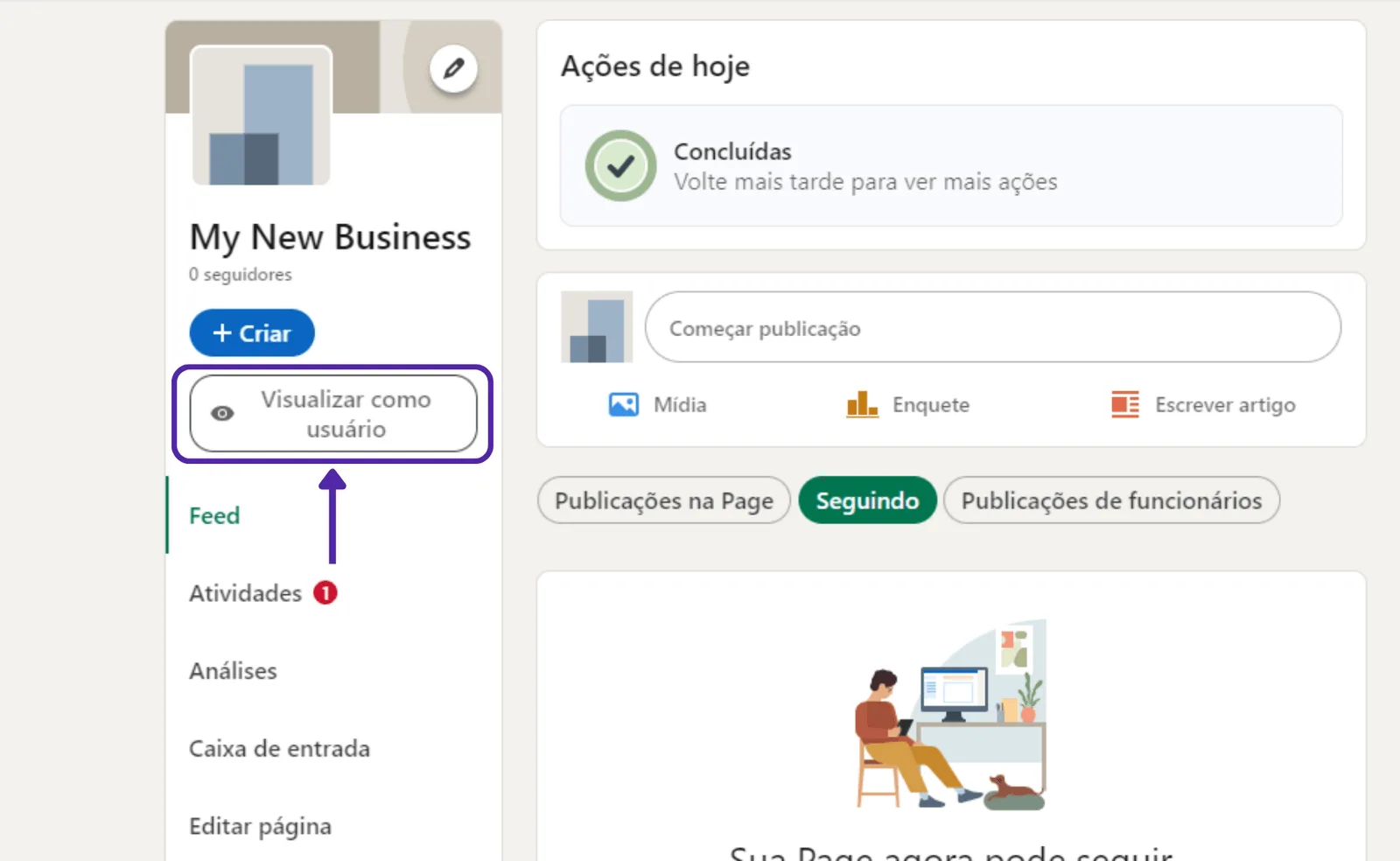
Task: Click the person at desk illustration
Action: [950, 715]
